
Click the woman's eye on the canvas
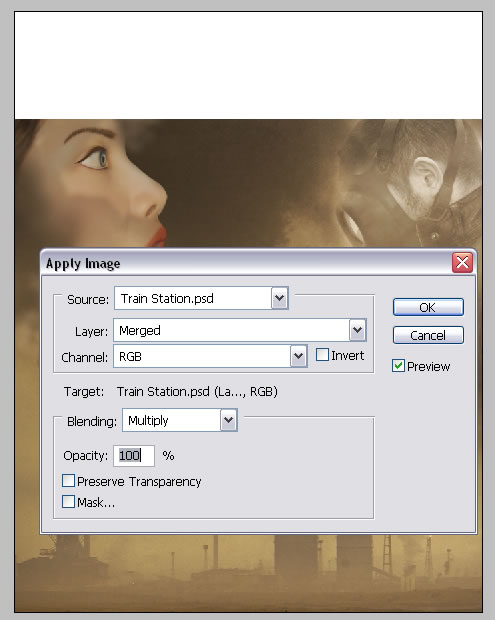click(x=95, y=158)
